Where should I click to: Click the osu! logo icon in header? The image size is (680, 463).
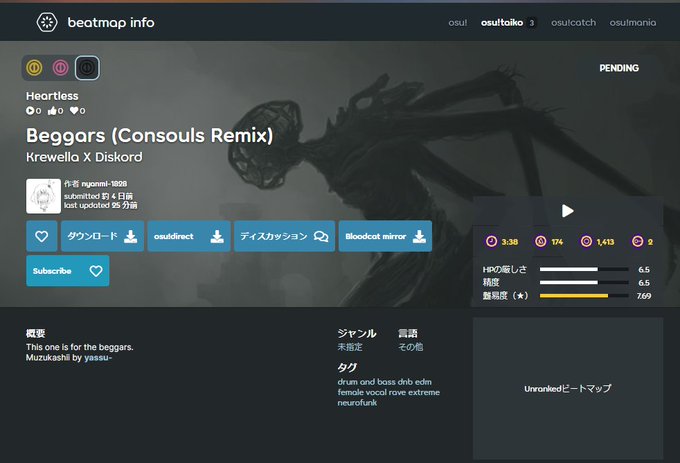47,22
